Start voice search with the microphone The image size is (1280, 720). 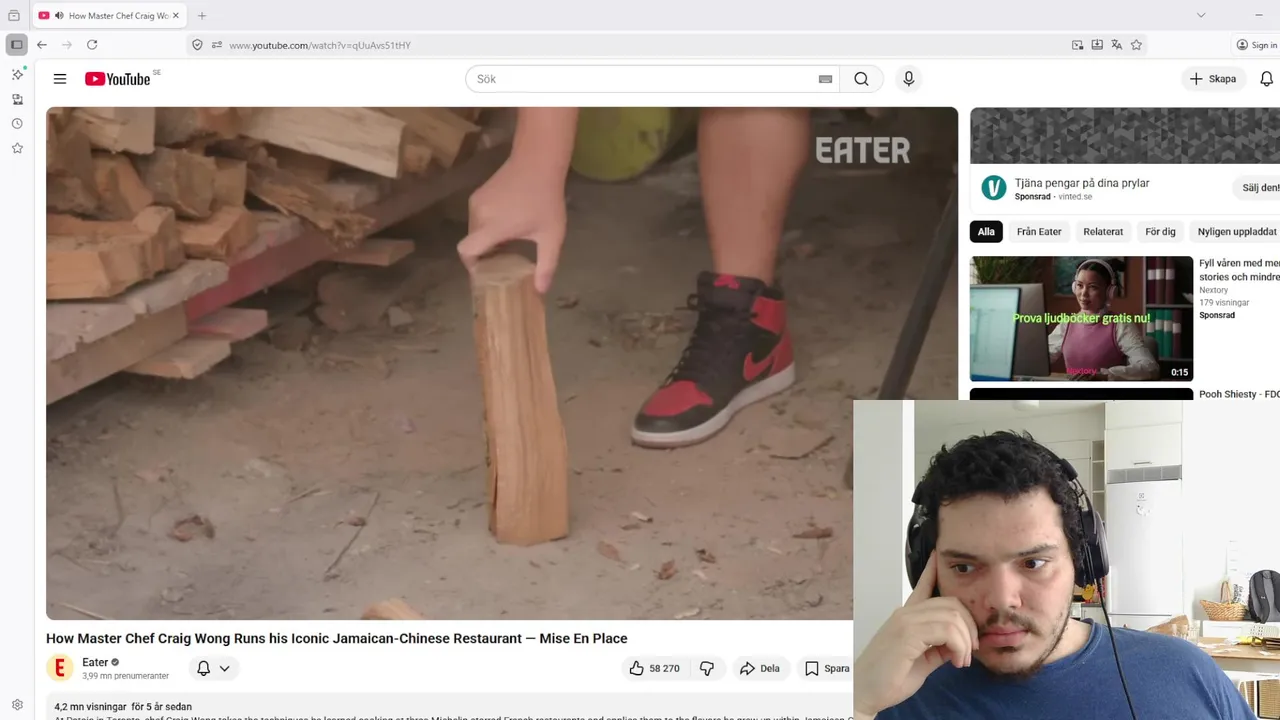(x=908, y=79)
